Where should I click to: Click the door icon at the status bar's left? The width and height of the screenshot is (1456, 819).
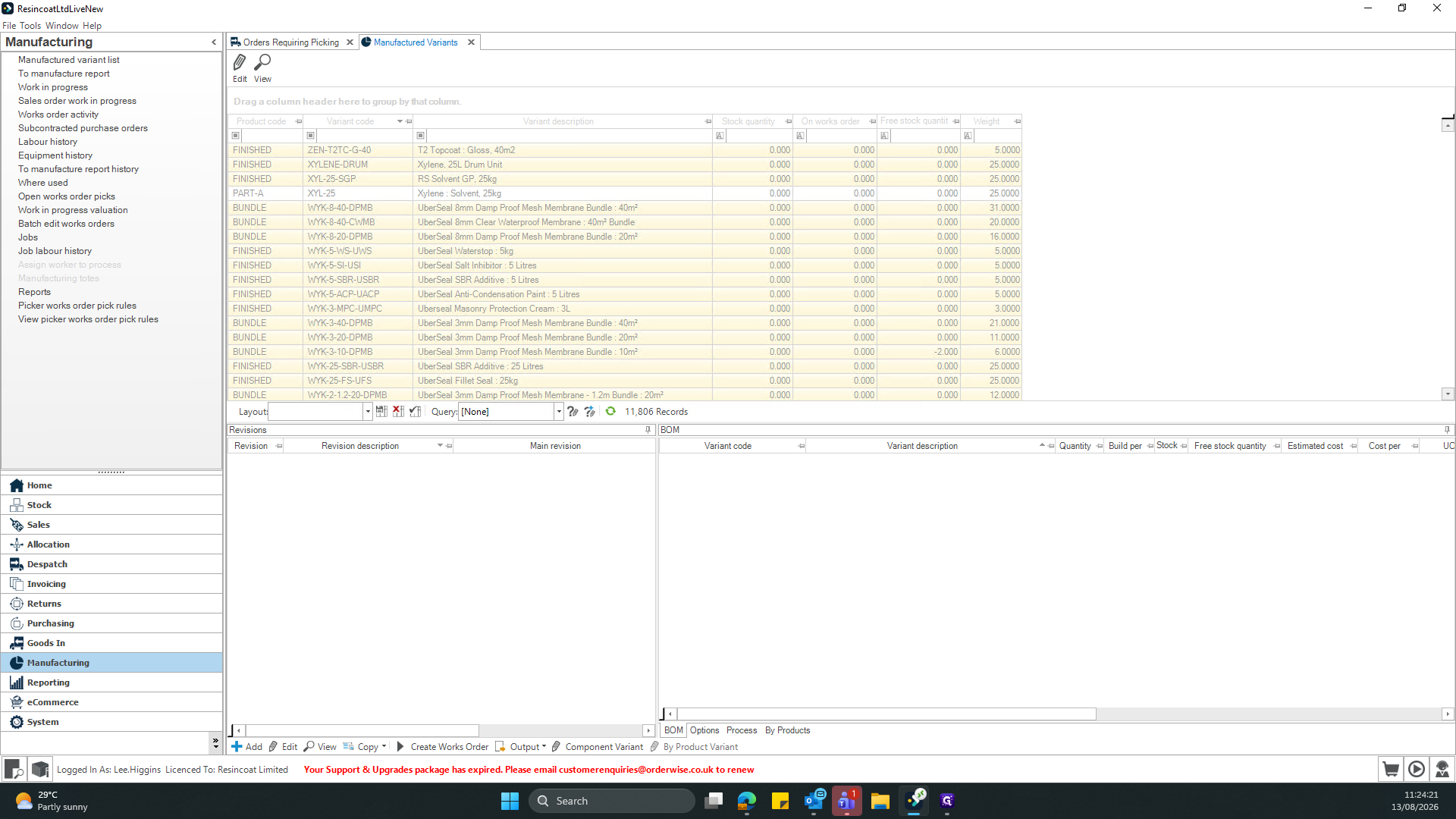pos(14,769)
